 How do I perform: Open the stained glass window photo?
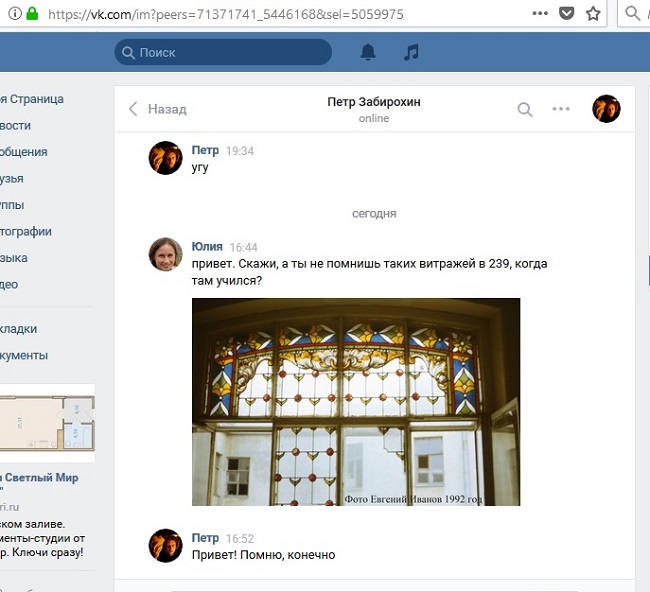(355, 402)
